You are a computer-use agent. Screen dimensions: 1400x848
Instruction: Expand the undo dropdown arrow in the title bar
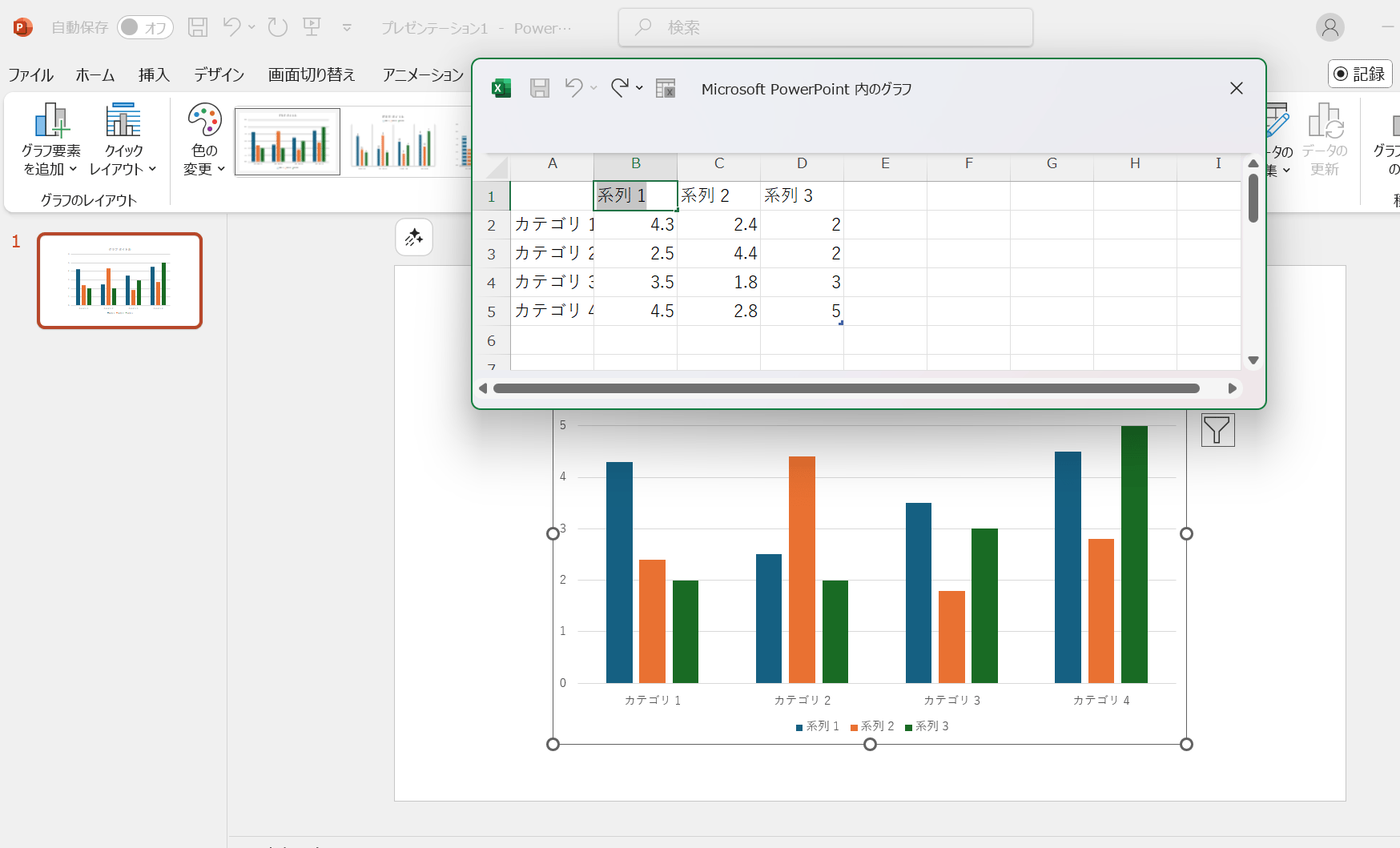[x=251, y=27]
